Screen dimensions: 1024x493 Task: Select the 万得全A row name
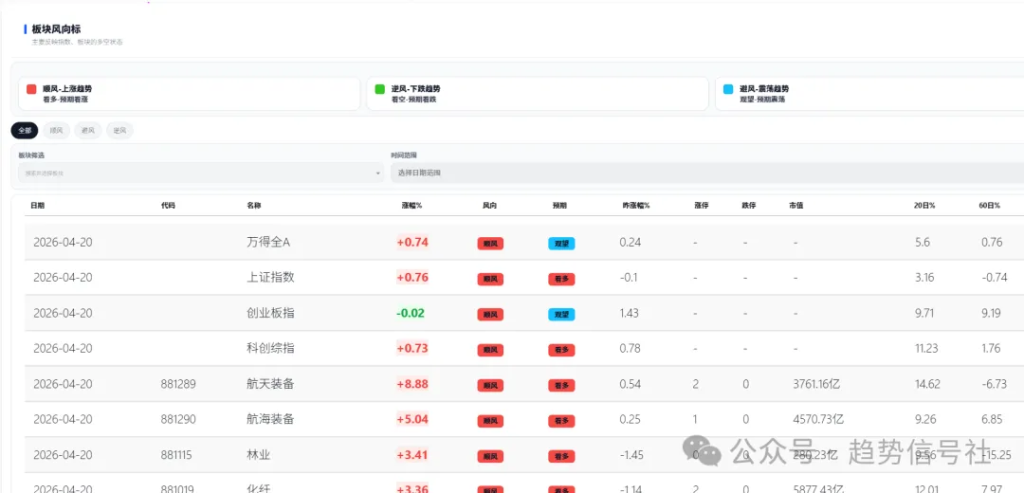(x=268, y=242)
